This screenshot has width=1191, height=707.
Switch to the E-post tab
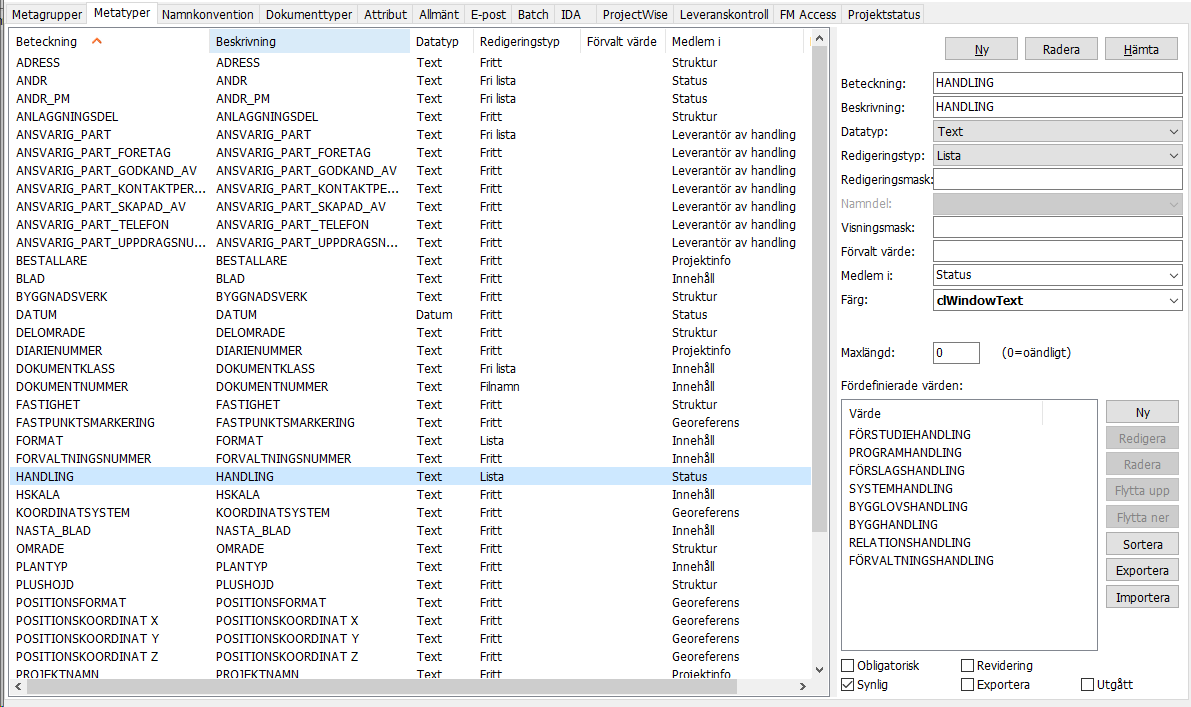(488, 14)
